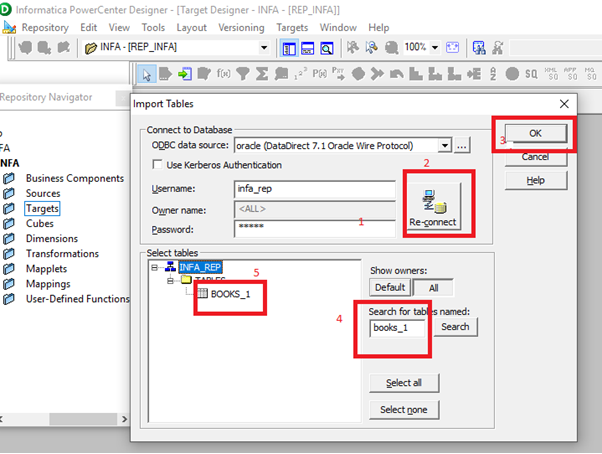The image size is (602, 454).
Task: Open the View menu
Action: click(x=119, y=28)
